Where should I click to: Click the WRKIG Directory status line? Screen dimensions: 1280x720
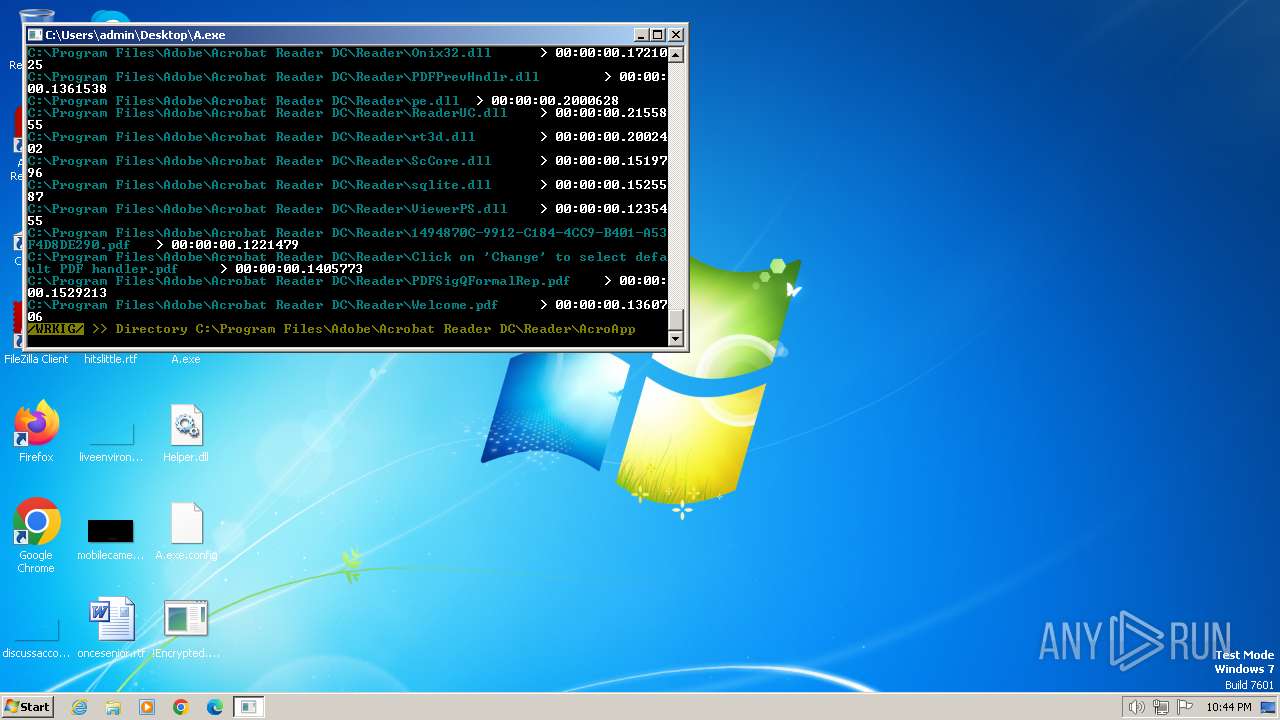331,329
